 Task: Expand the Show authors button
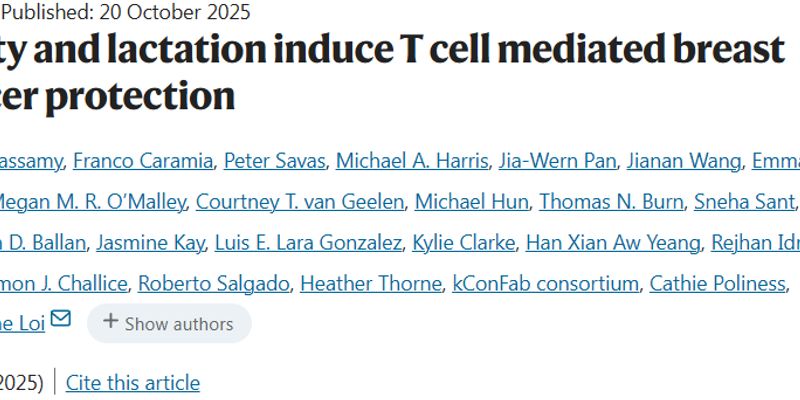[168, 323]
